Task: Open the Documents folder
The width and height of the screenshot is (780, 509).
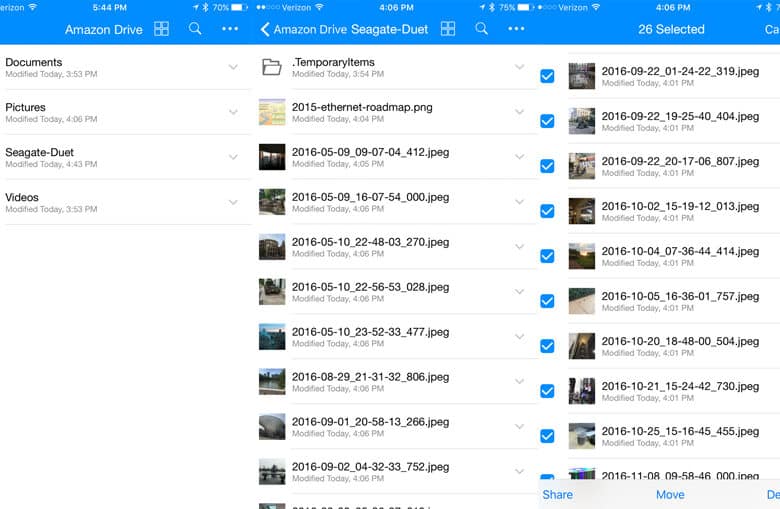Action: [127, 67]
